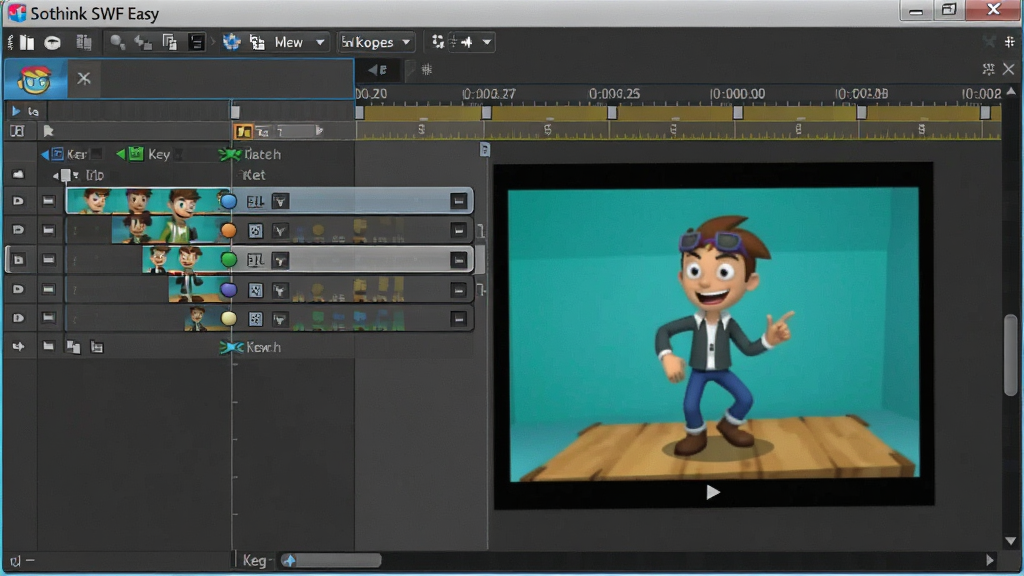Toggle visibility of the yellow-dot layer
Image resolution: width=1024 pixels, height=576 pixels.
tap(18, 318)
